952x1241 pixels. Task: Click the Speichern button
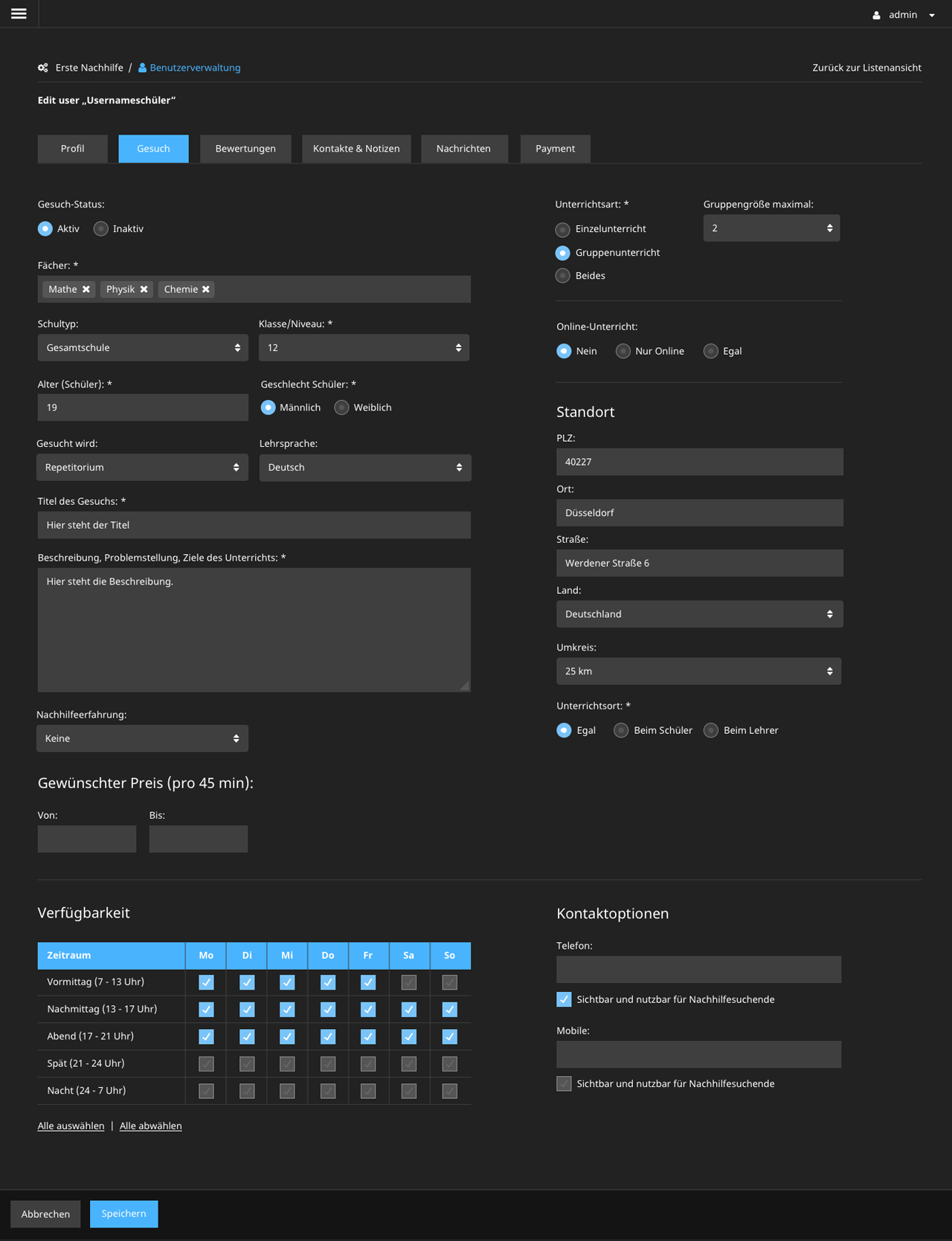point(123,1213)
